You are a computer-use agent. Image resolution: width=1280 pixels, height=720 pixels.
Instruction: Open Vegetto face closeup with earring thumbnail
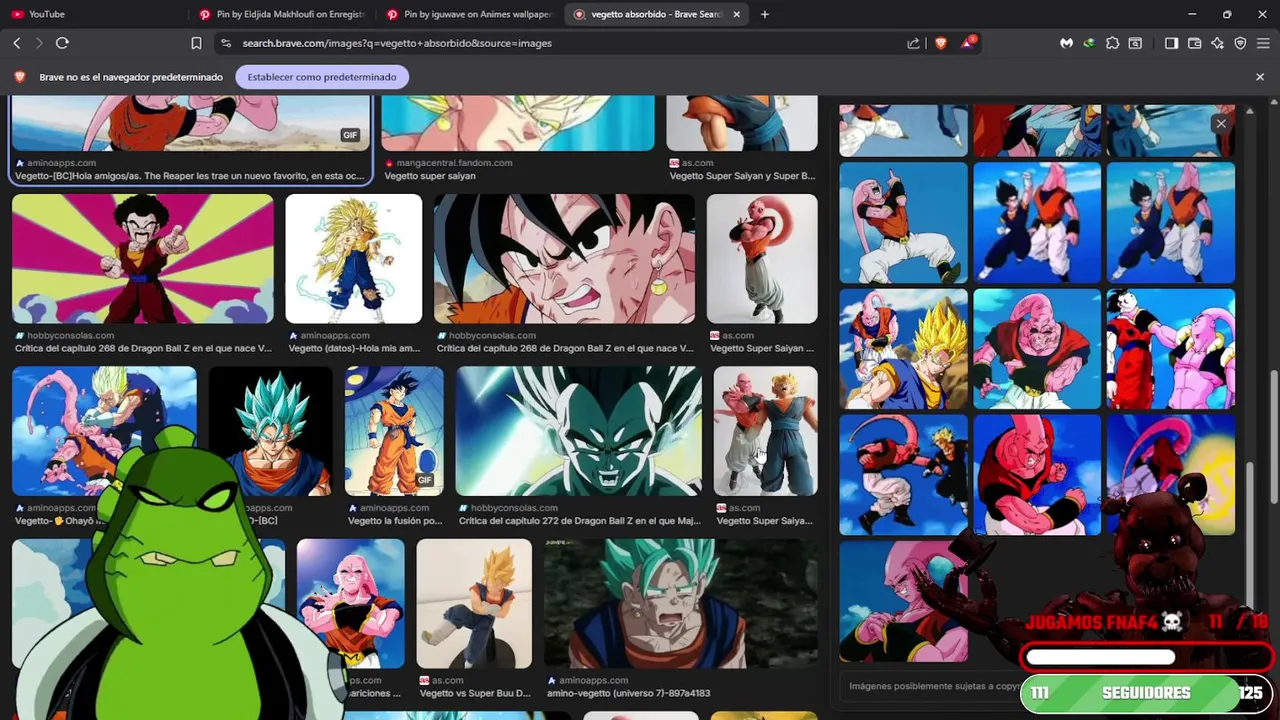point(565,259)
